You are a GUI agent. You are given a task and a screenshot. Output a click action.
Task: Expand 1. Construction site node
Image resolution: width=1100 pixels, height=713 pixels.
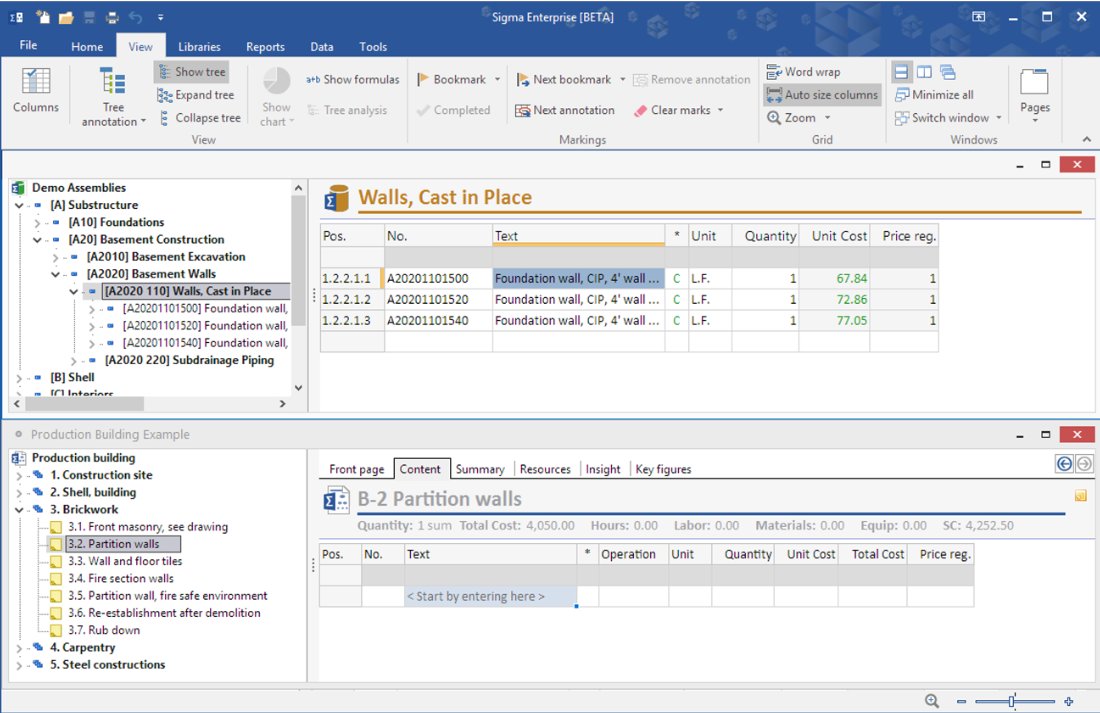tap(20, 475)
